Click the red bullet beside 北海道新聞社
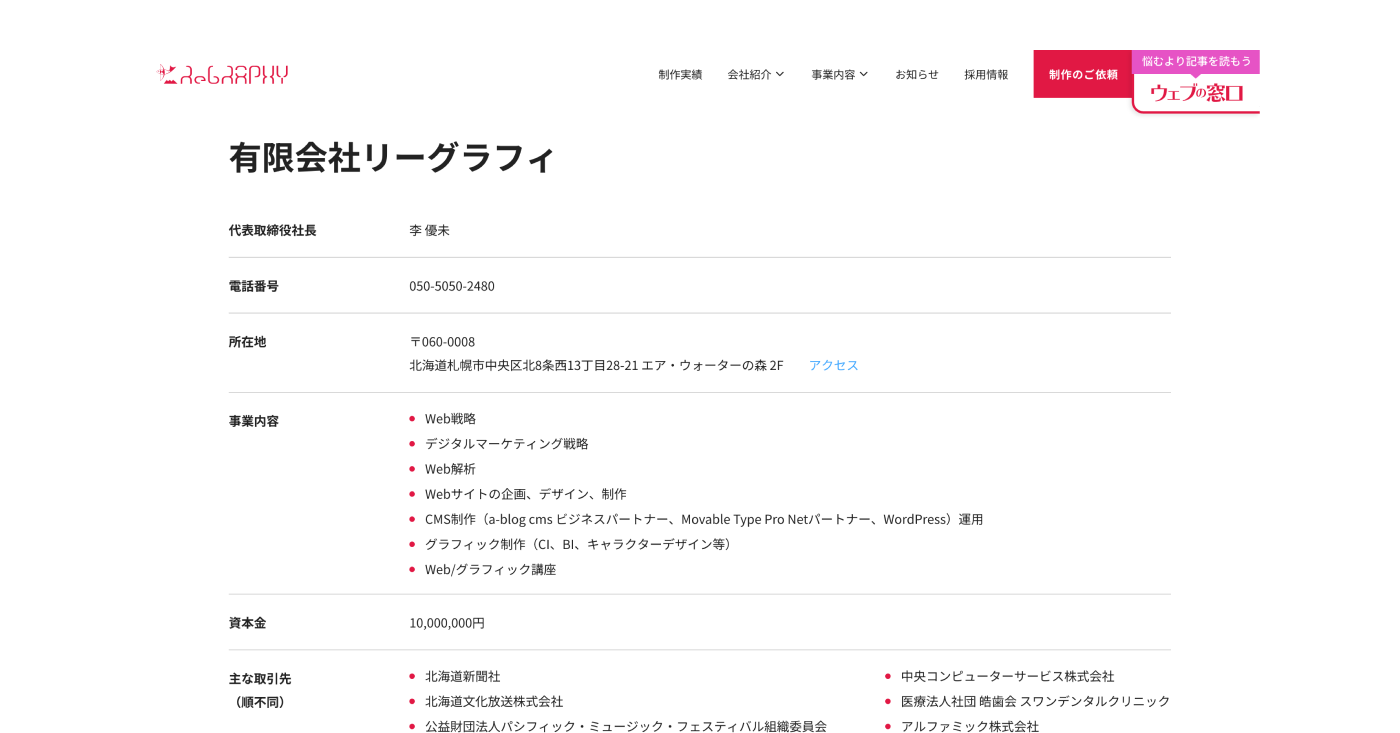Screen dimensions: 1400x733 click(412, 677)
